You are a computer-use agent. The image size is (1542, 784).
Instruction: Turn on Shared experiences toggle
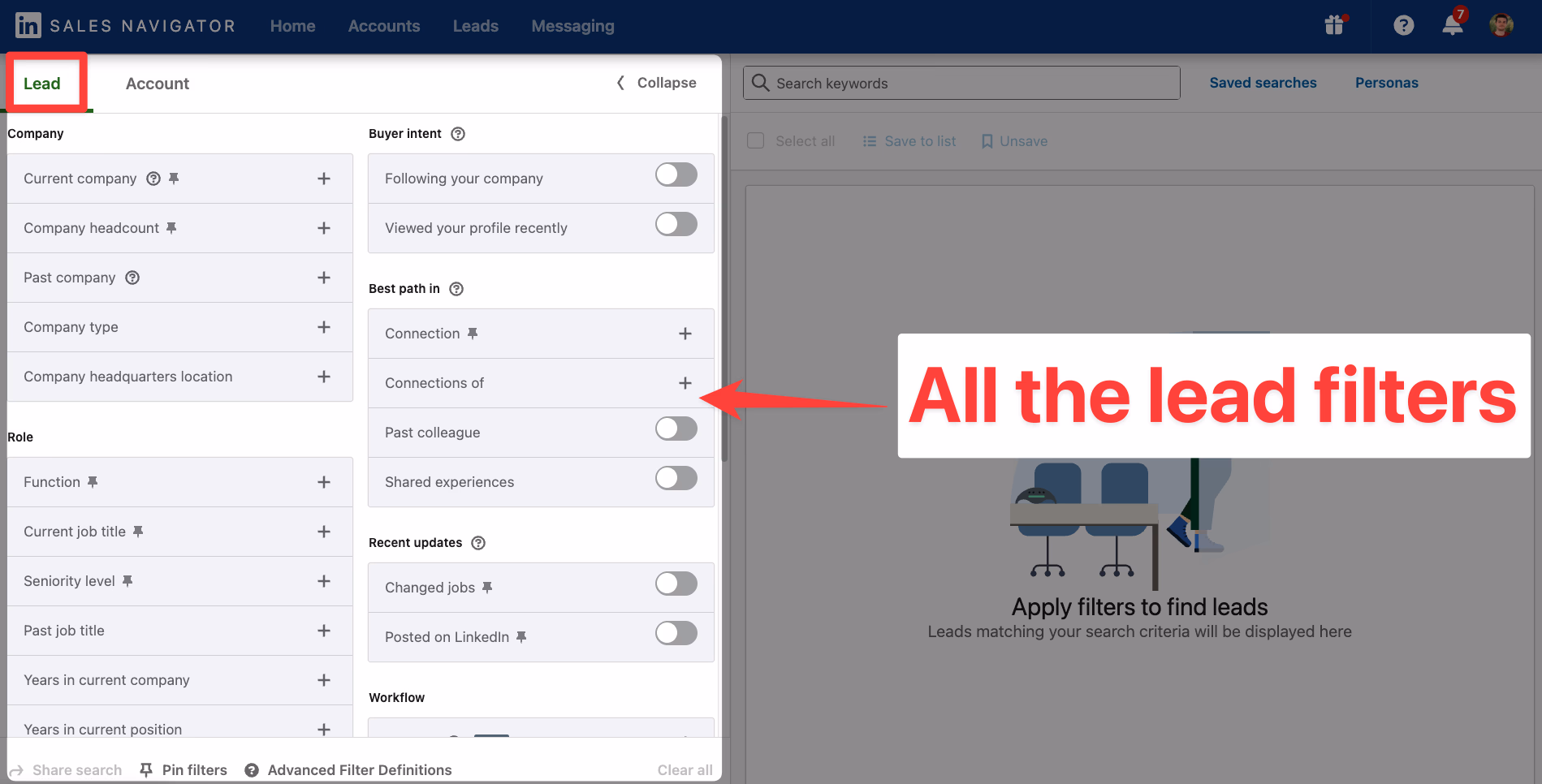point(676,478)
